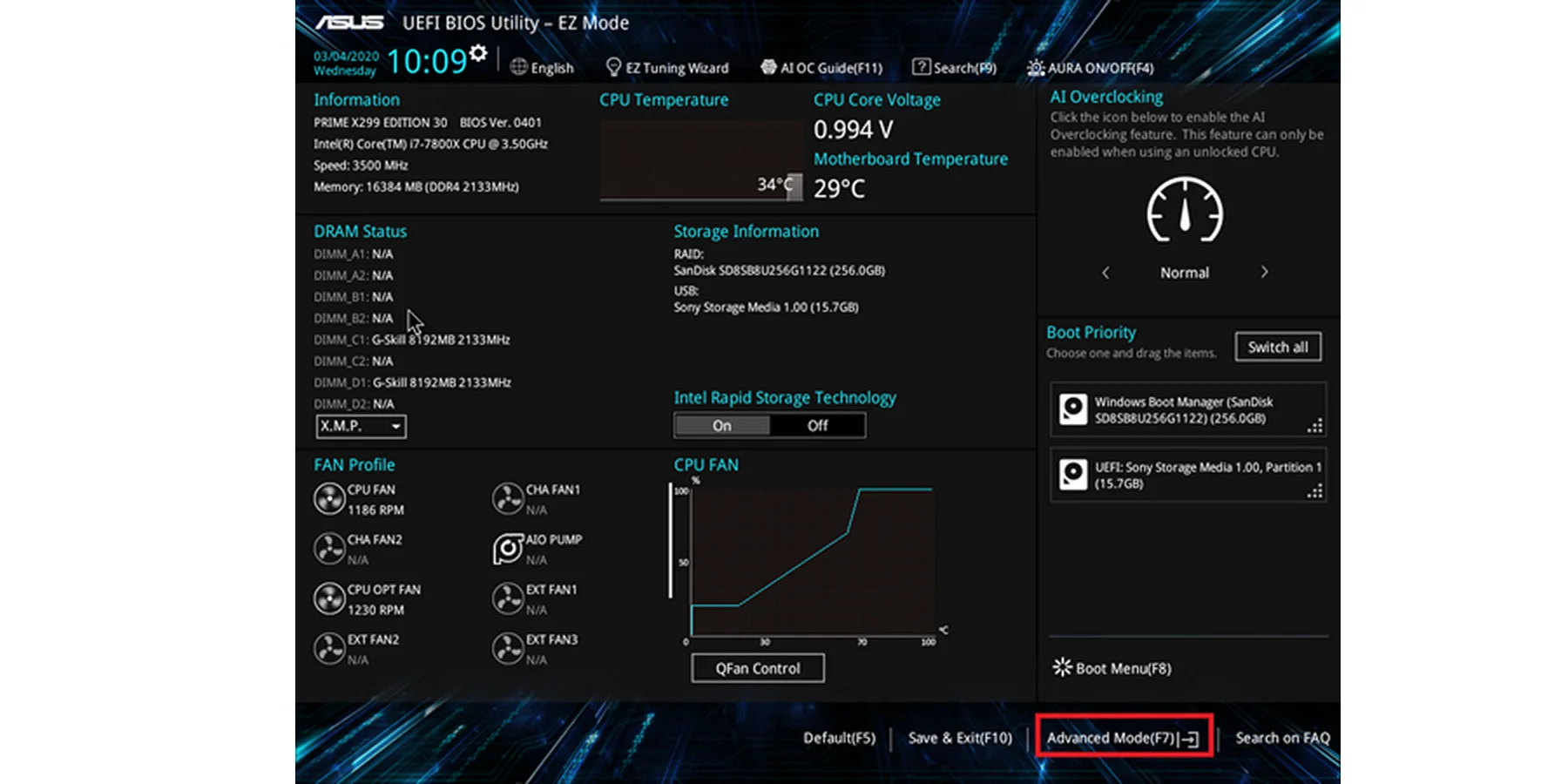This screenshot has height=784, width=1568.
Task: Click the English language globe icon
Action: pyautogui.click(x=519, y=67)
